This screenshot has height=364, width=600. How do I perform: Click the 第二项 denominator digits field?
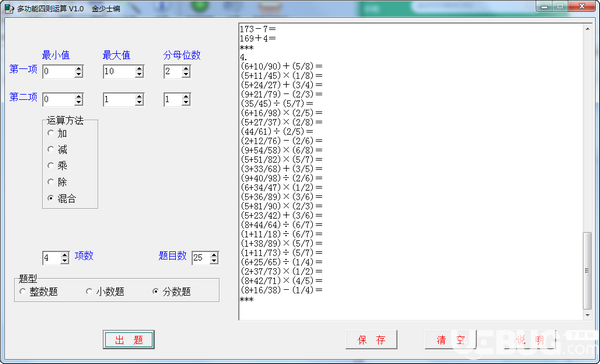tap(173, 100)
